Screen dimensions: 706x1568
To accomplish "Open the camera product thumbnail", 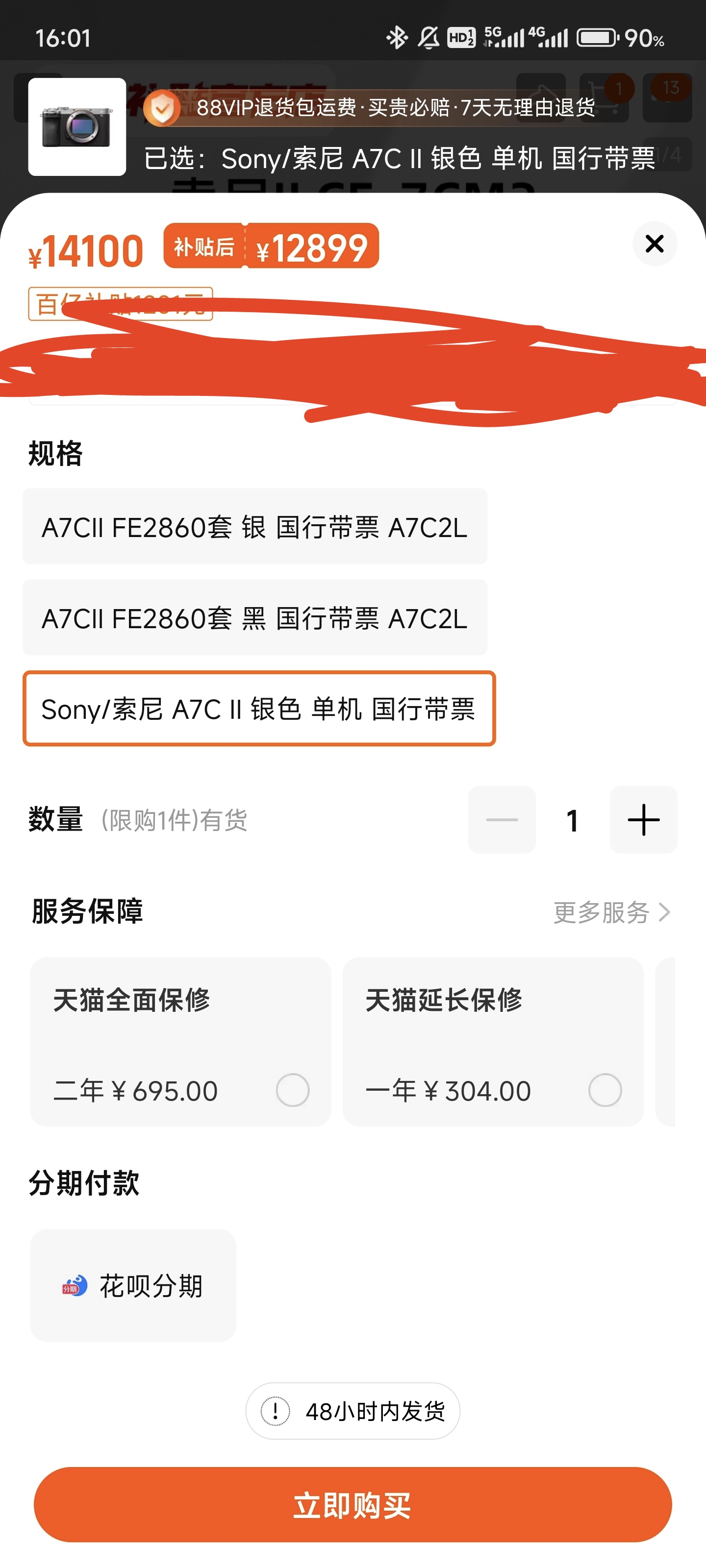I will coord(77,127).
